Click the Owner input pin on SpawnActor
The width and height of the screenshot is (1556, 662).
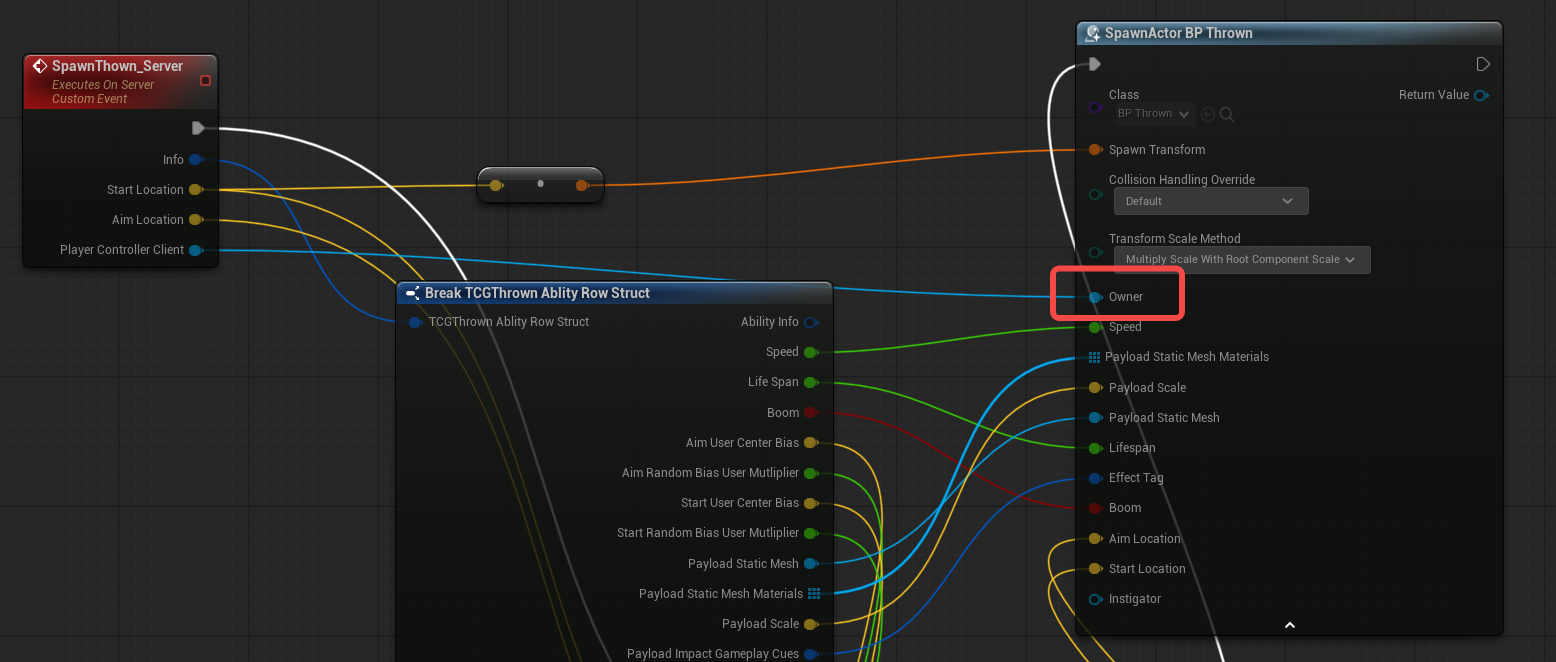tap(1095, 297)
